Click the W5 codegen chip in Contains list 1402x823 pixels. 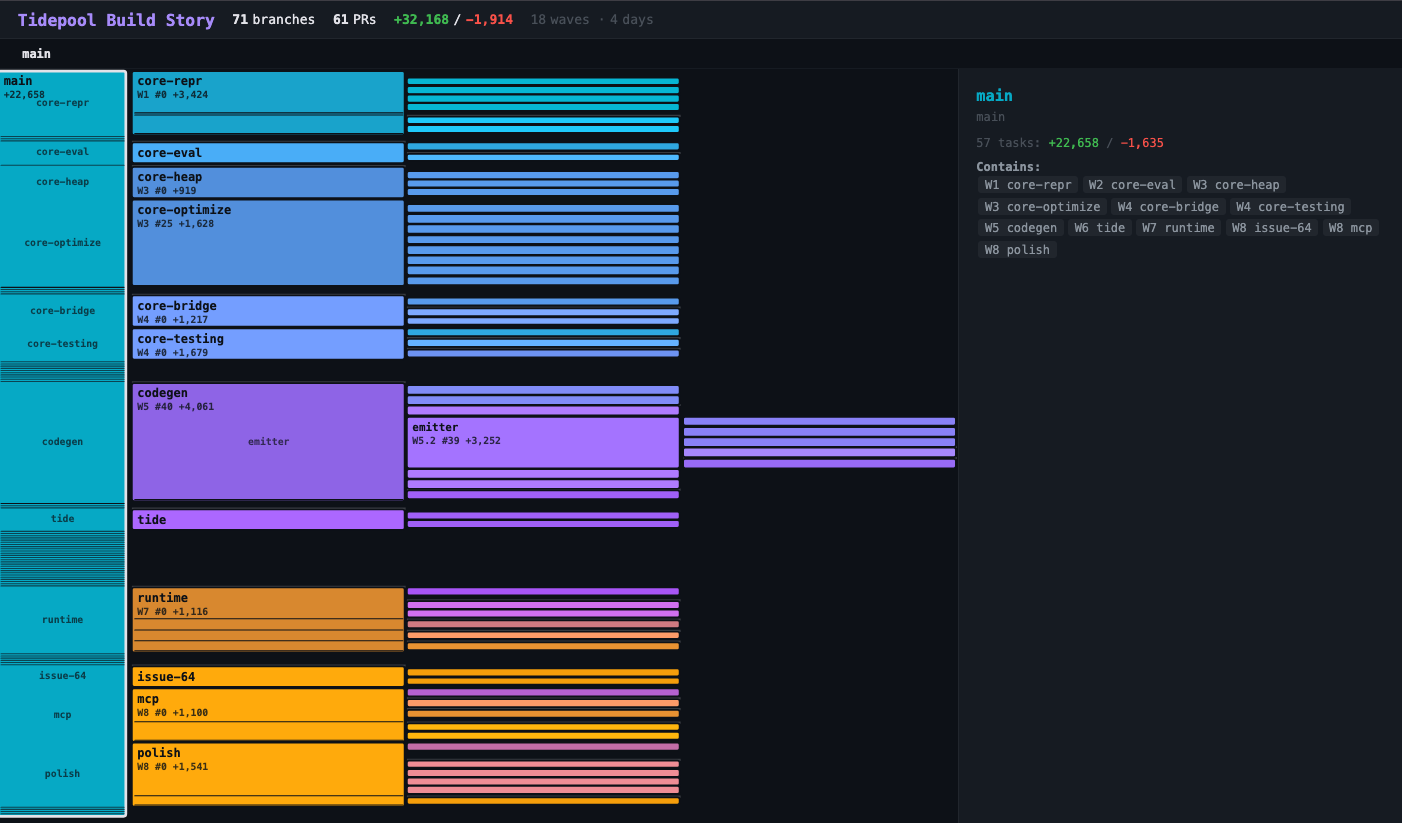[1019, 227]
